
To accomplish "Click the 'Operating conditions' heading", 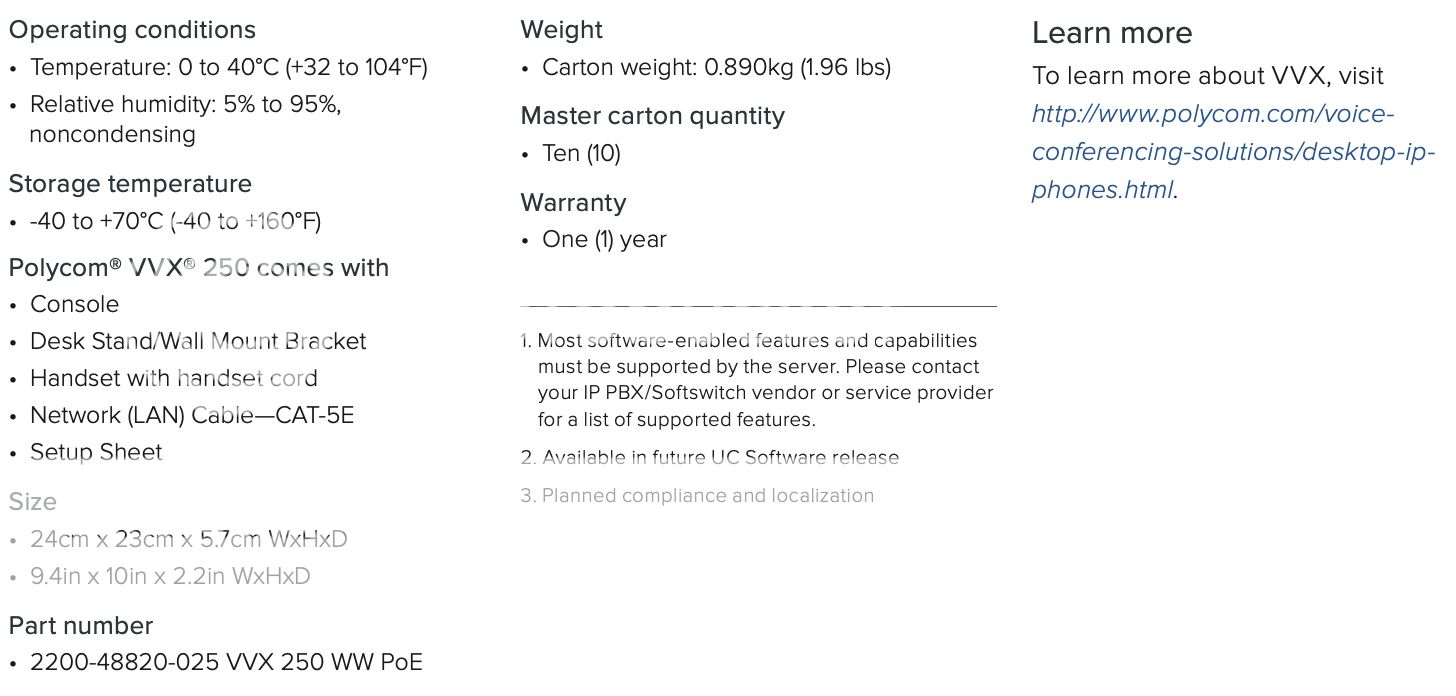I will pyautogui.click(x=132, y=30).
